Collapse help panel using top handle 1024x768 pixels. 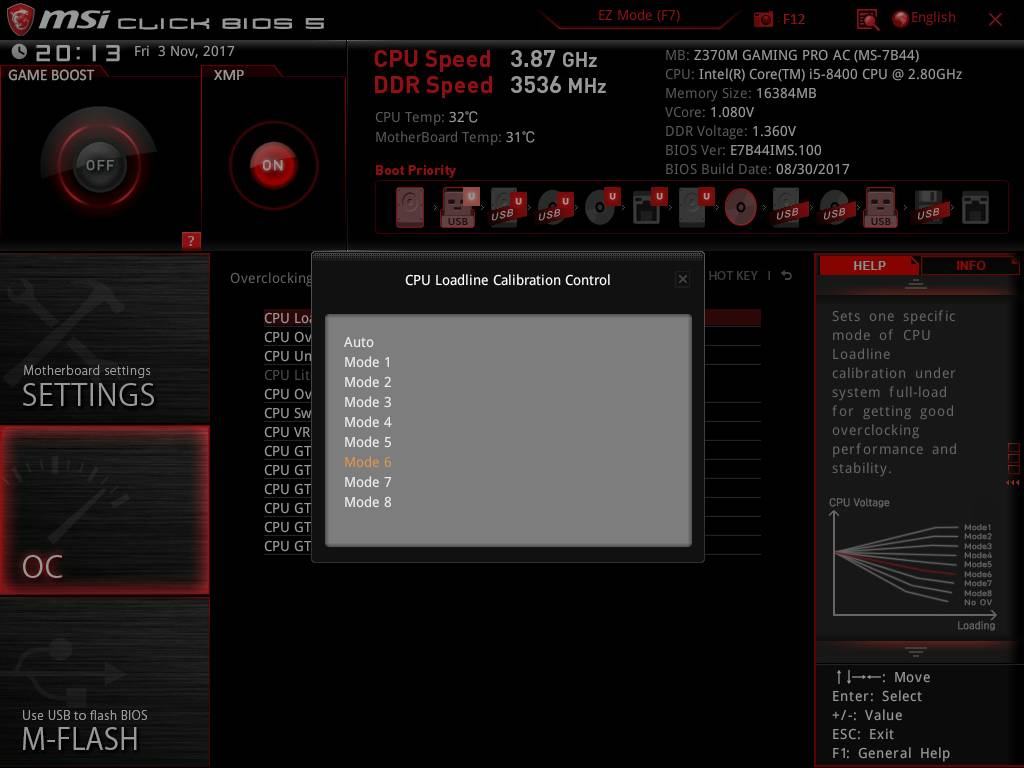point(916,285)
